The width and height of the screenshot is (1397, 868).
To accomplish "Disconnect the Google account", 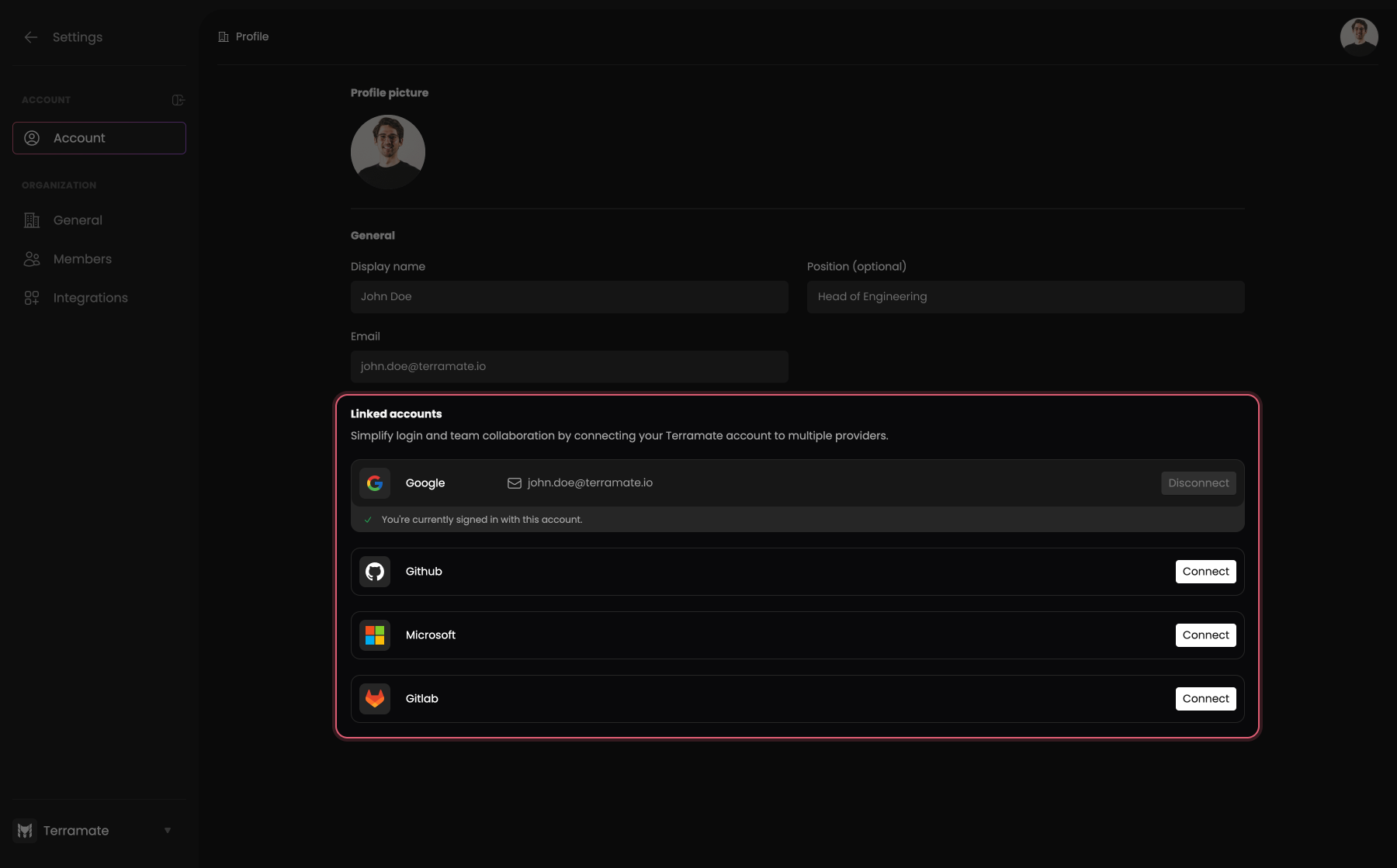I will tap(1198, 482).
